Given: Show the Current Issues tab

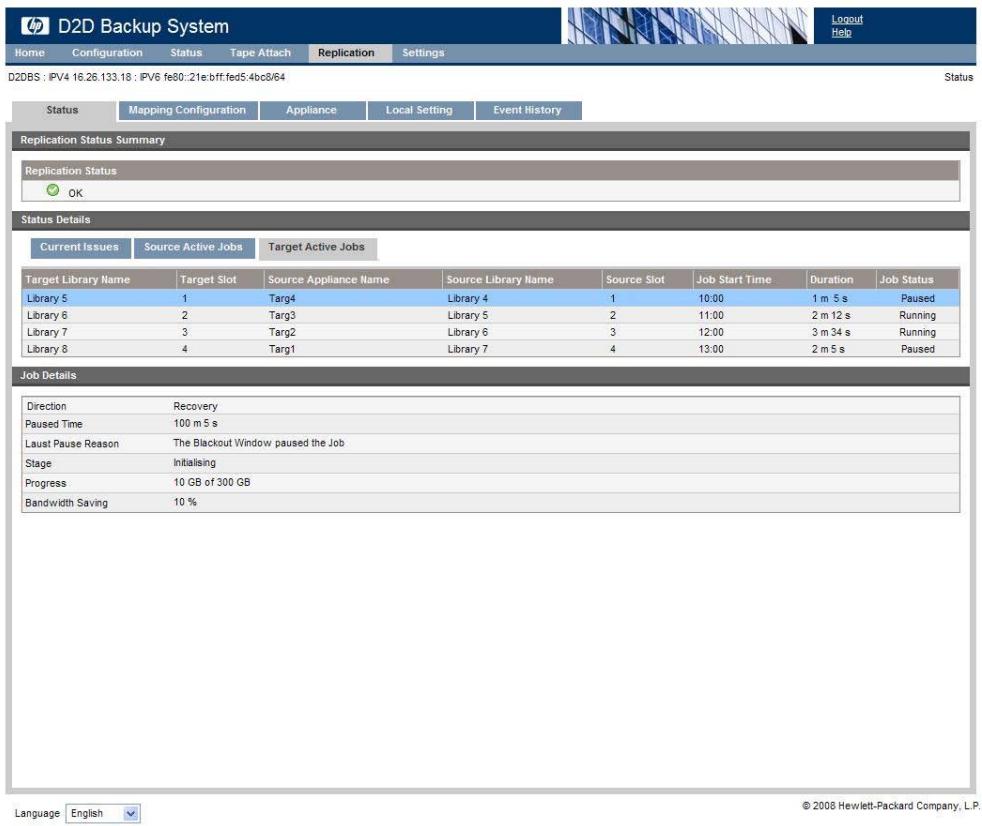Looking at the screenshot, I should pyautogui.click(x=80, y=247).
